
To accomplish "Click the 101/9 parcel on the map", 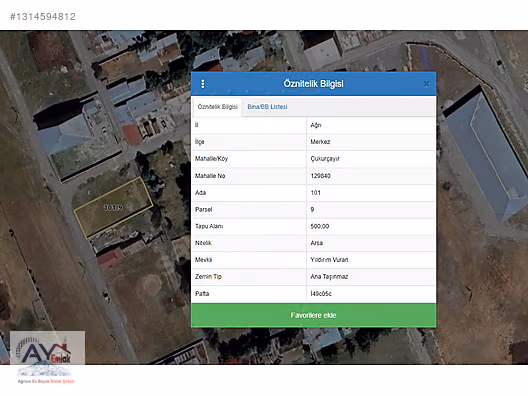I will pos(113,207).
